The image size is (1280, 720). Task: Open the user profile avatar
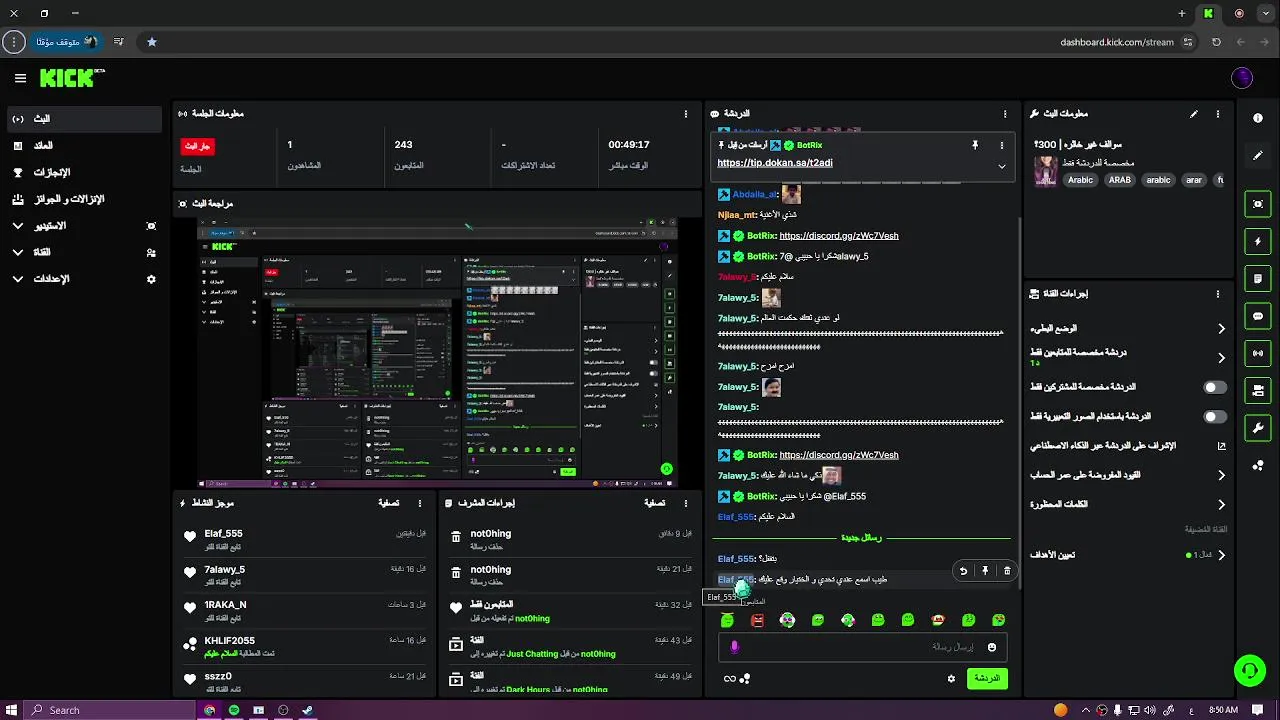[1242, 78]
